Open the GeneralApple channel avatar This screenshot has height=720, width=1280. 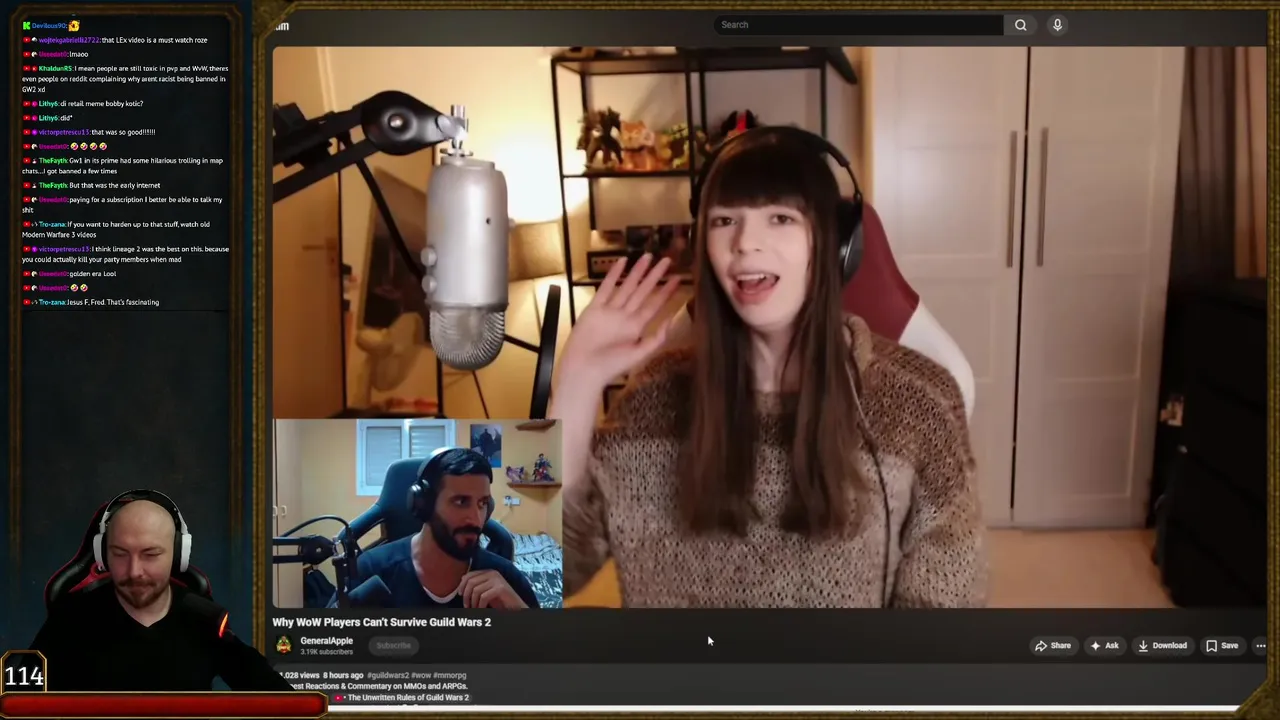pyautogui.click(x=284, y=646)
